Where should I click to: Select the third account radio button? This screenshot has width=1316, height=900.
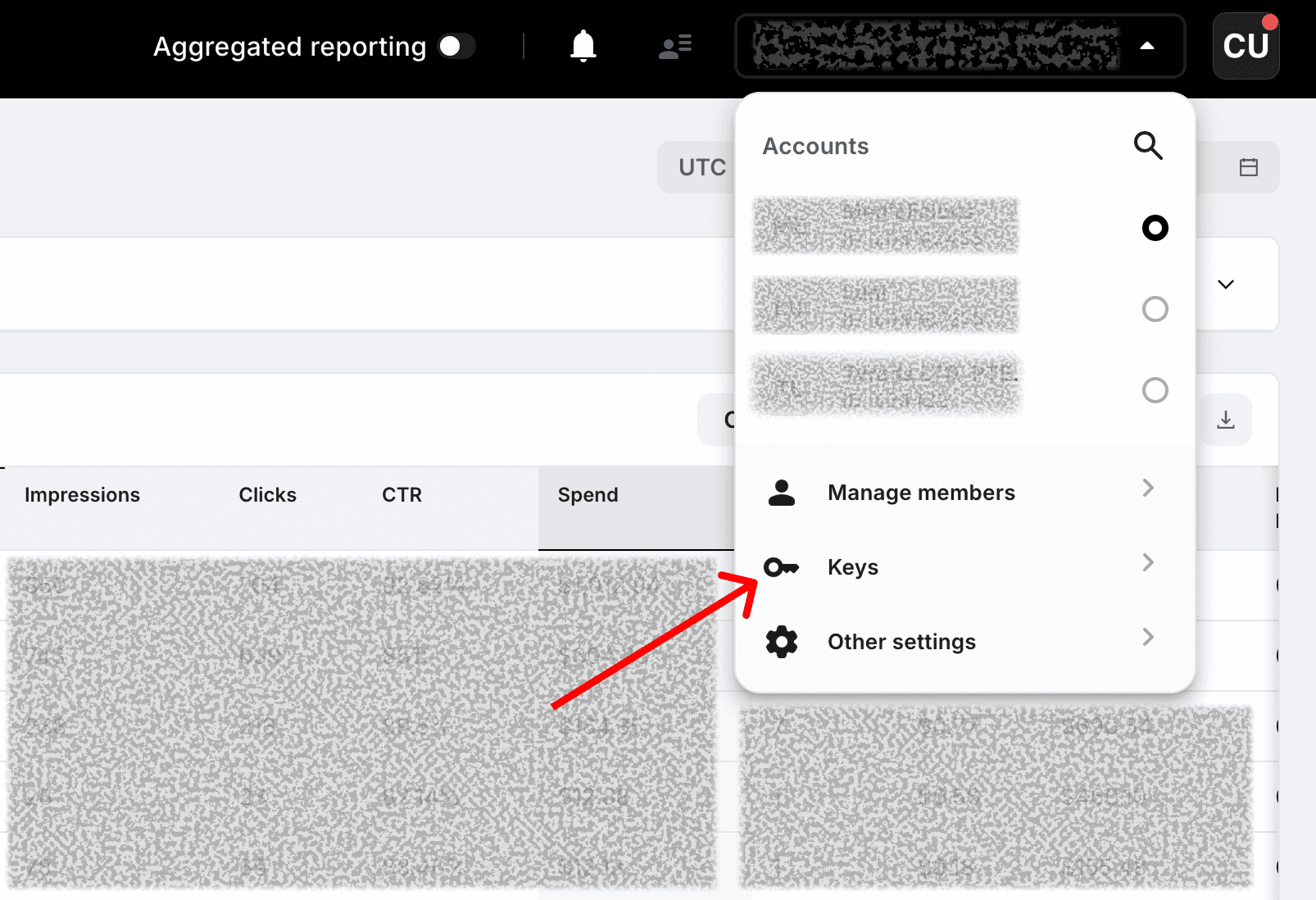(1155, 390)
